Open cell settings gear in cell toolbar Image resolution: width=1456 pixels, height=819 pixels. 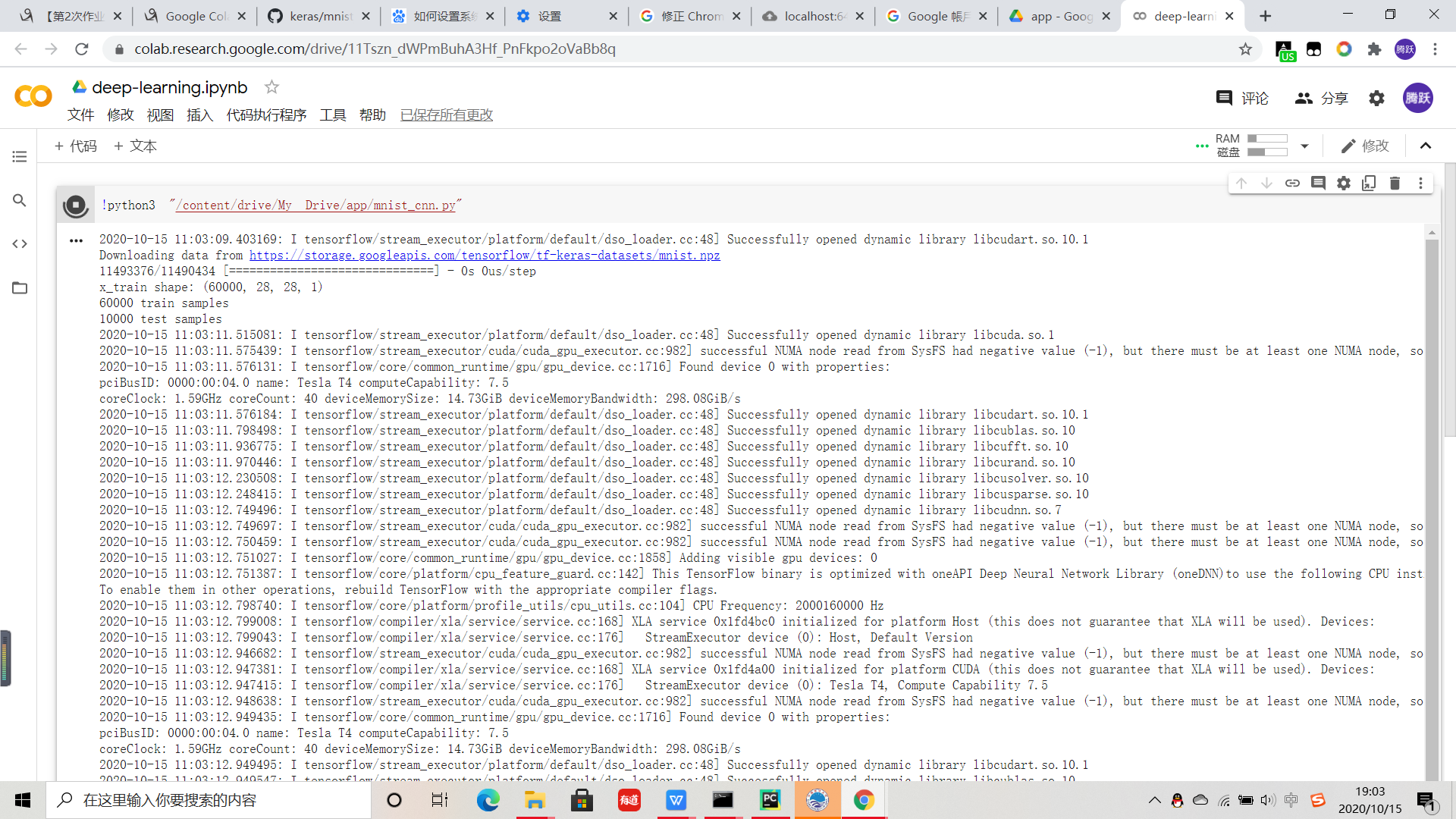tap(1343, 183)
